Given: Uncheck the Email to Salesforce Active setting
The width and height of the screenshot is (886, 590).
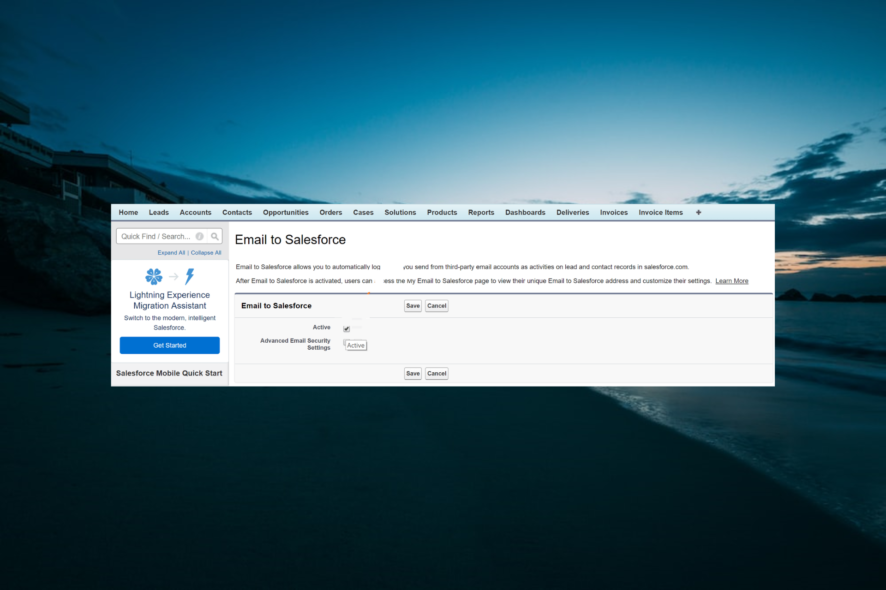Looking at the screenshot, I should click(346, 328).
